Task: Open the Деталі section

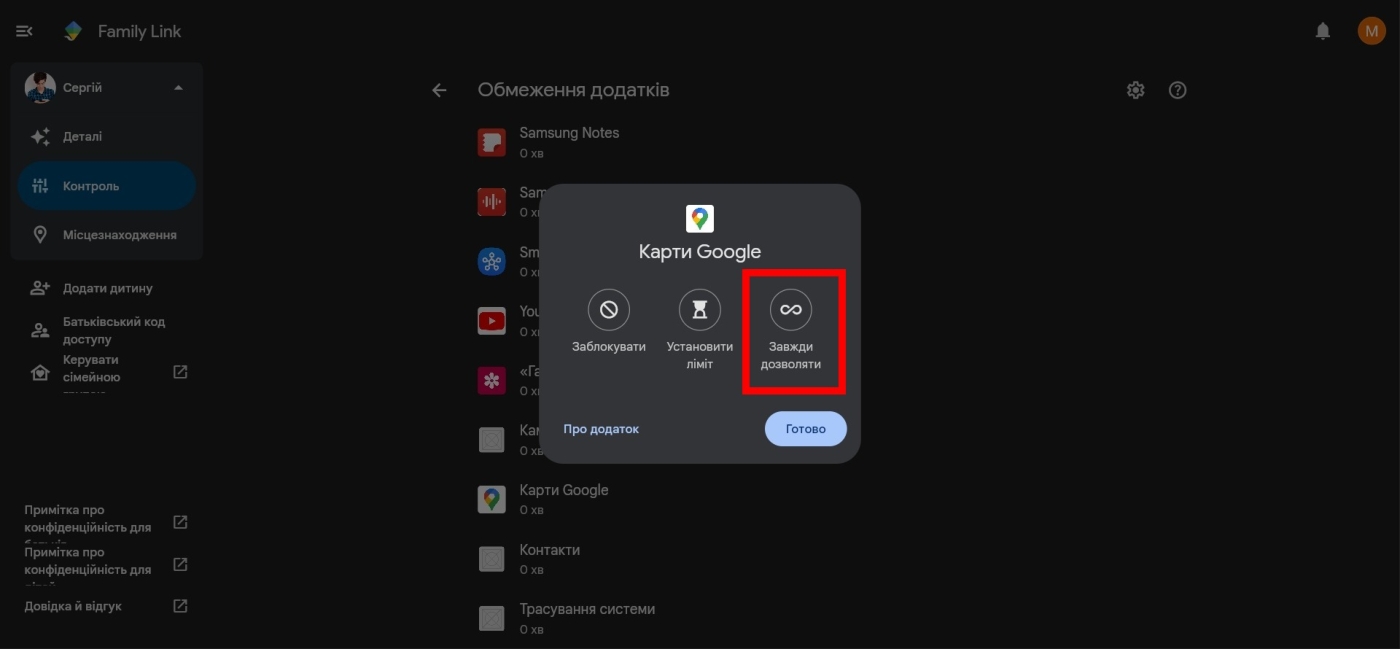Action: [106, 137]
